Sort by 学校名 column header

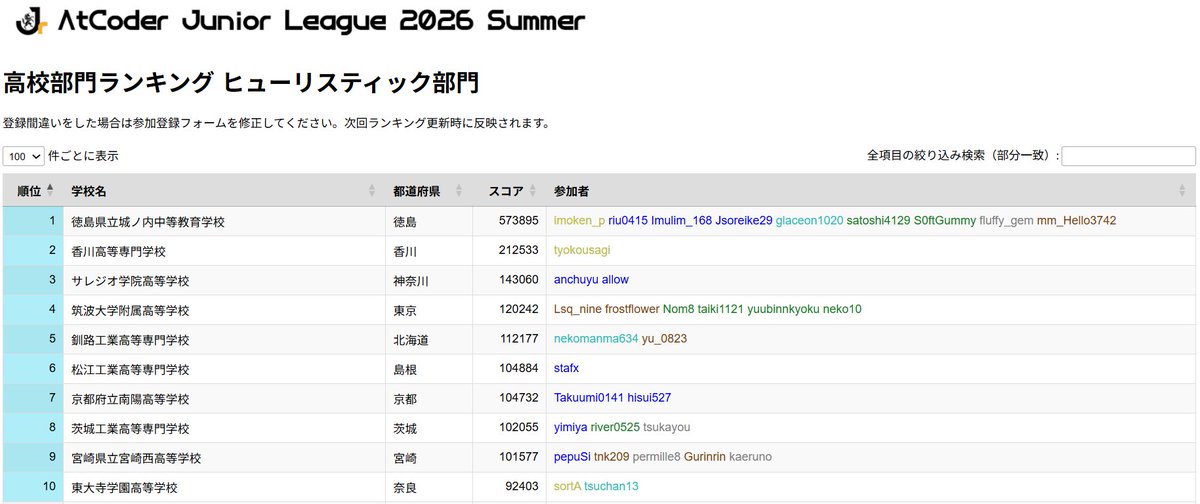(x=223, y=190)
